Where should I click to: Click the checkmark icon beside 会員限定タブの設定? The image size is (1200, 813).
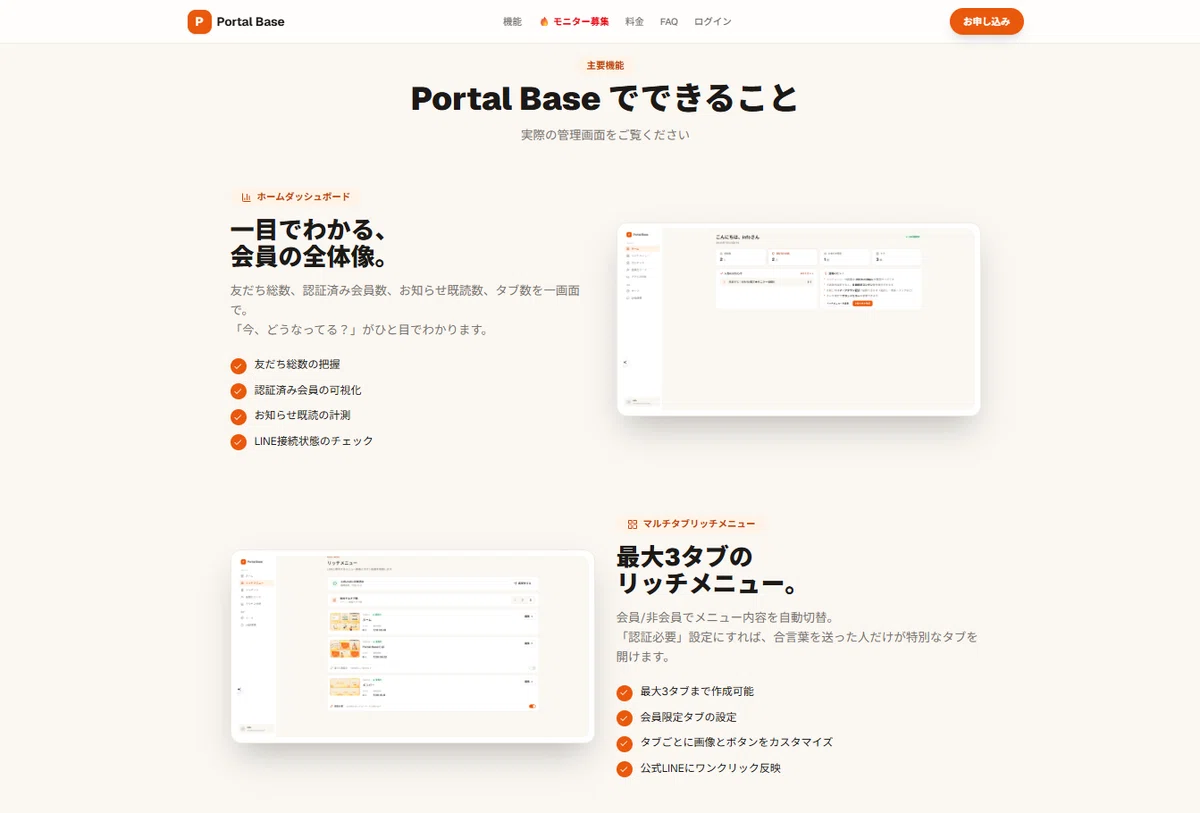click(624, 718)
